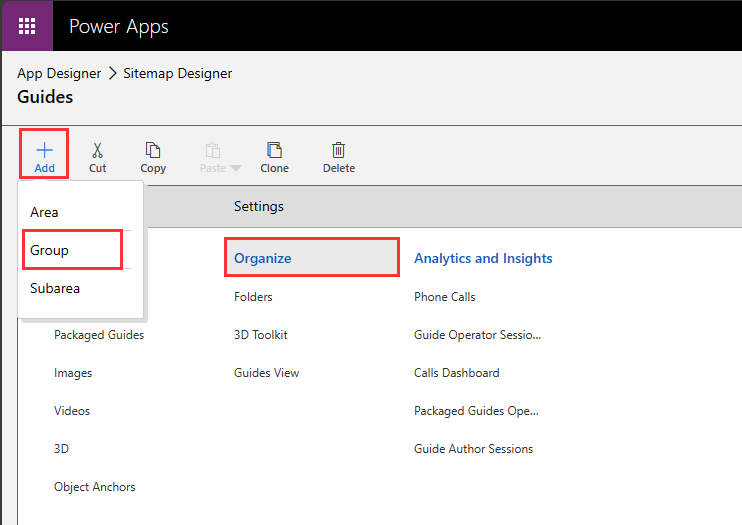
Task: Click the Clone icon
Action: [274, 150]
